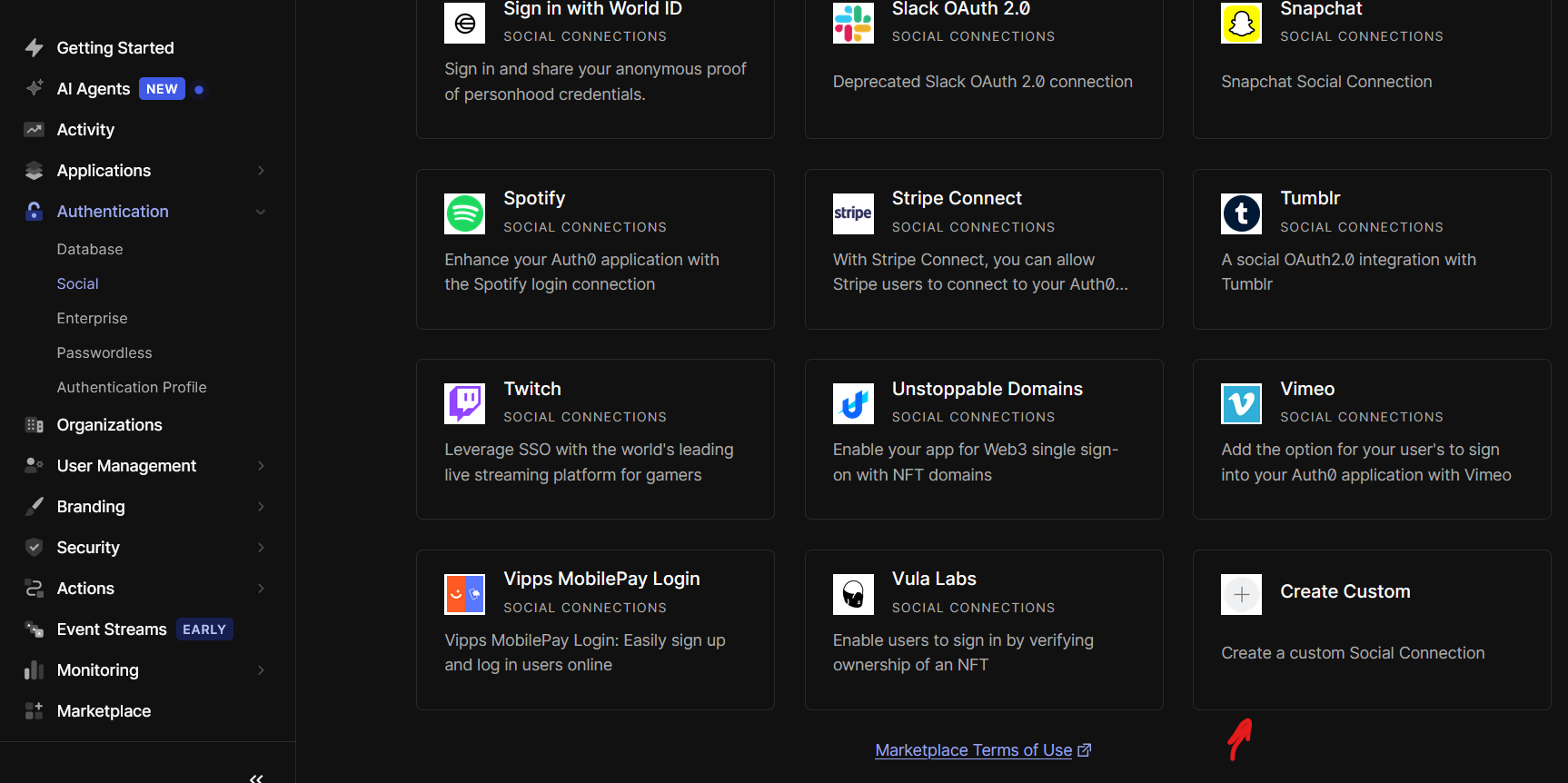Screen dimensions: 1568x783
Task: Click the Slack OAuth 2.0 icon
Action: point(852,23)
